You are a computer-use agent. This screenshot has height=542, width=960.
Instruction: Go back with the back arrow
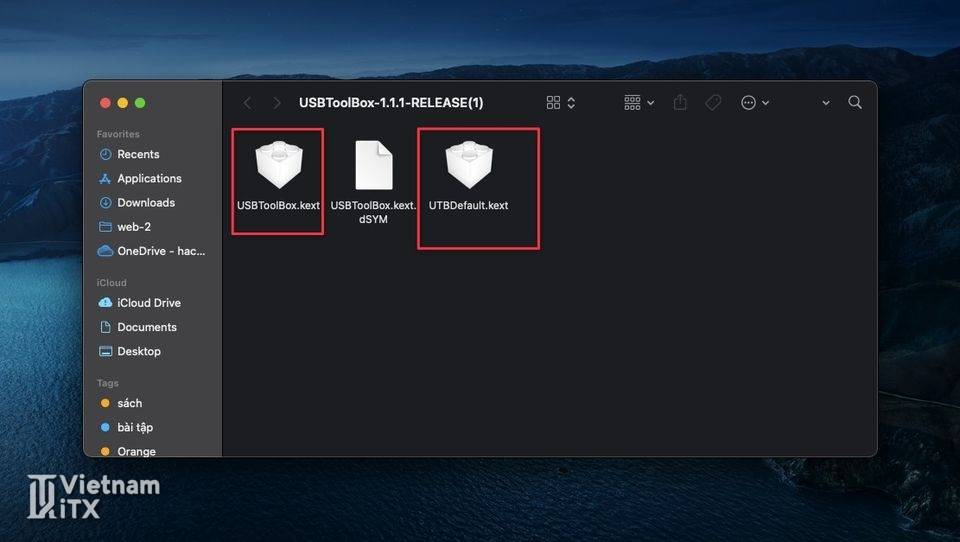tap(248, 102)
